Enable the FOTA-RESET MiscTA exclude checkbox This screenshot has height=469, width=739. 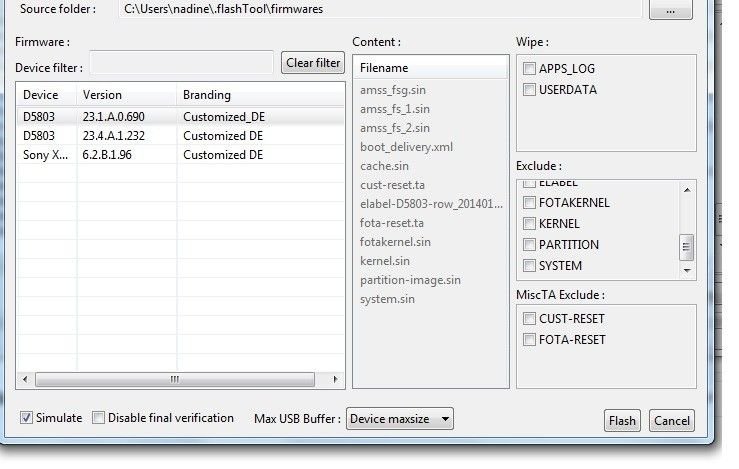[x=529, y=339]
